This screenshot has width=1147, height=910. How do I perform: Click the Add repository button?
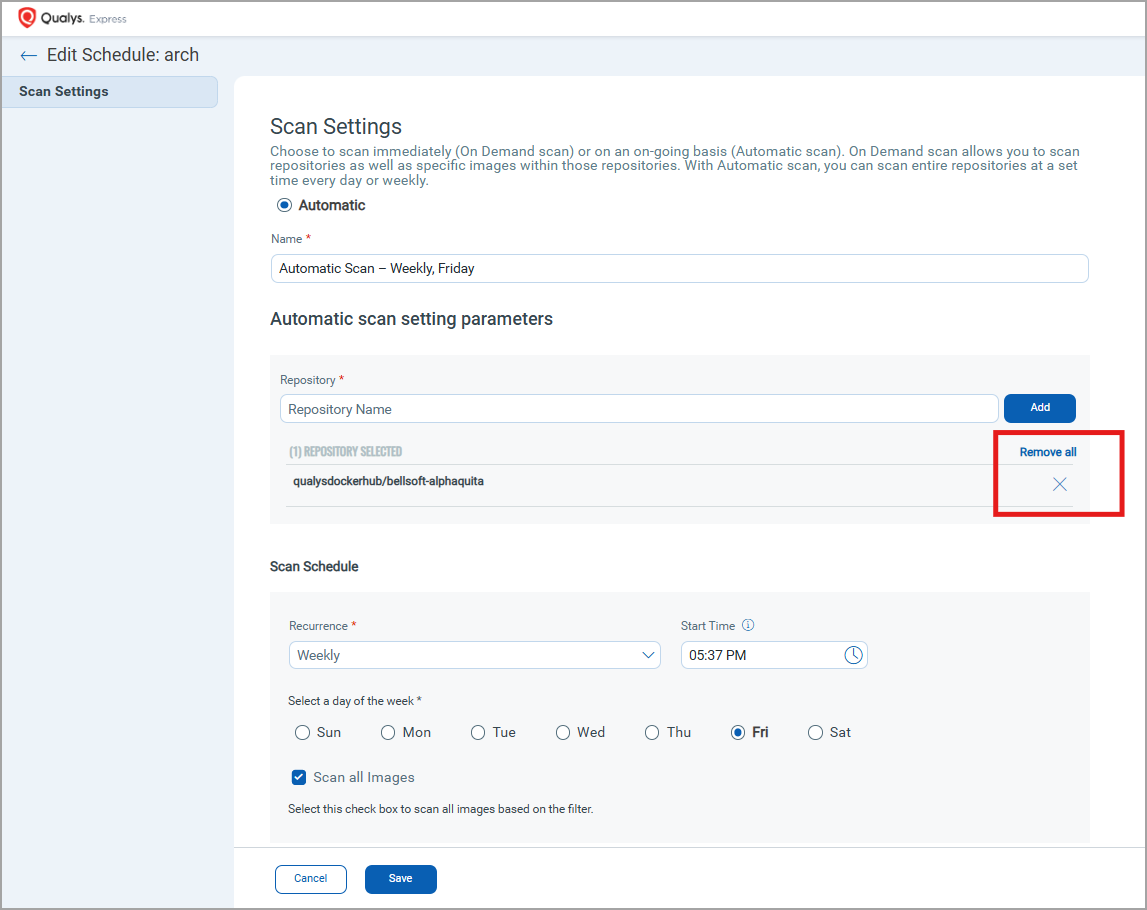(1039, 408)
